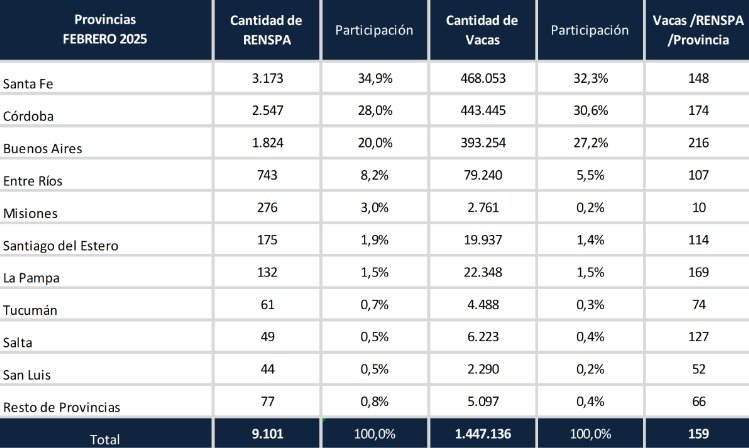
Task: Select the Córdoba province cell
Action: tap(28, 117)
